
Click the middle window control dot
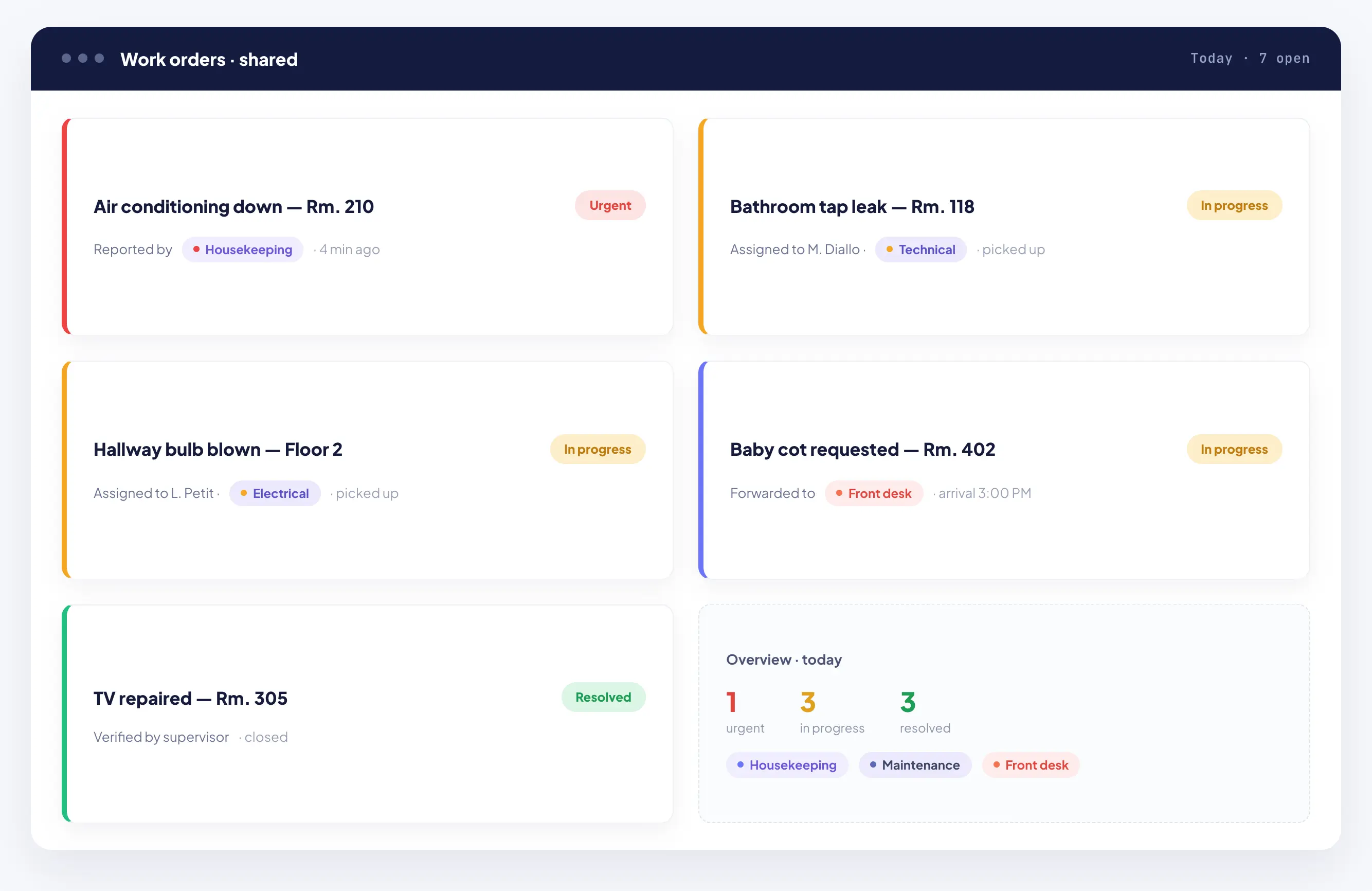[83, 58]
